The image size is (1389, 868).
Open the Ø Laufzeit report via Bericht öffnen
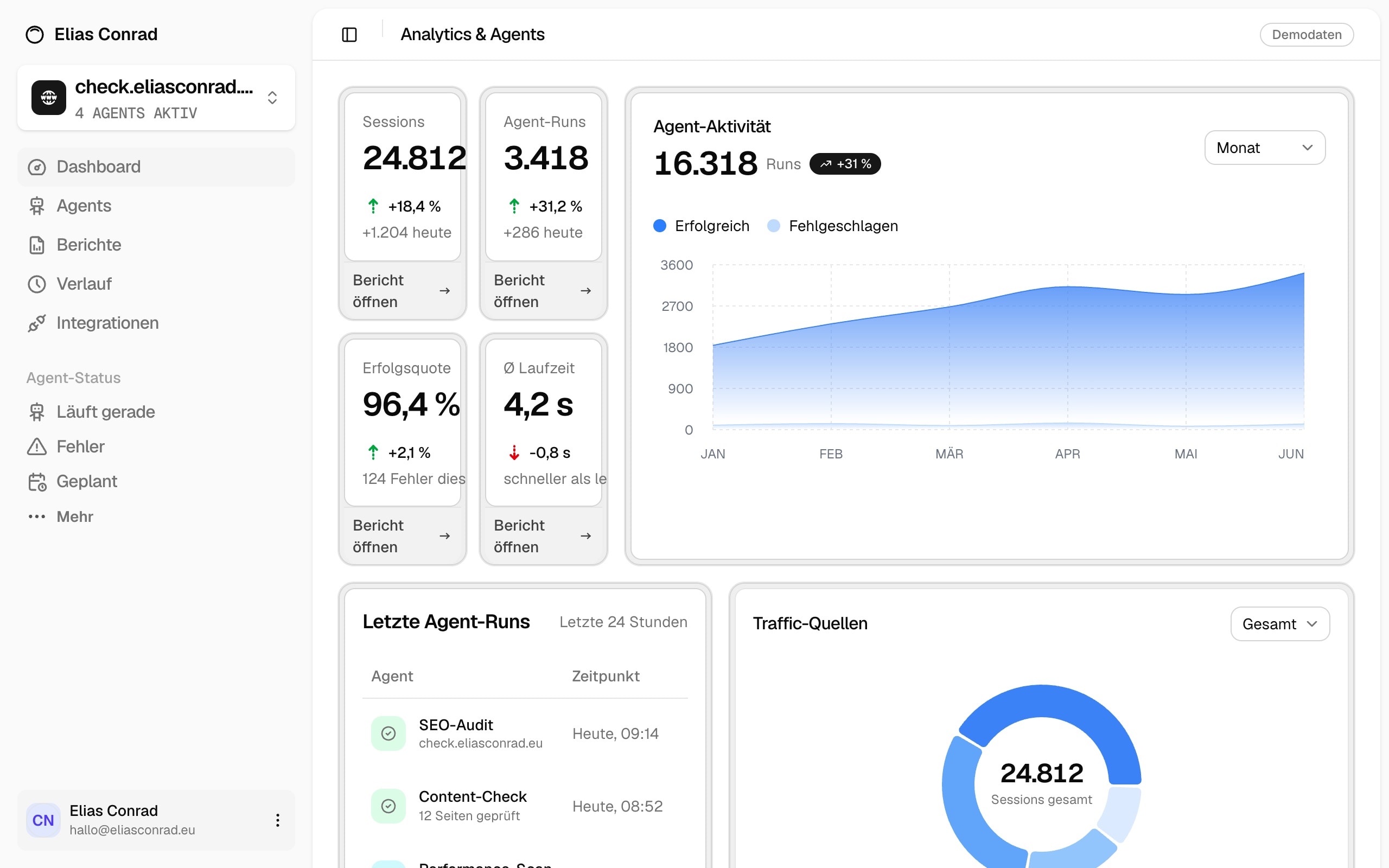coord(543,536)
